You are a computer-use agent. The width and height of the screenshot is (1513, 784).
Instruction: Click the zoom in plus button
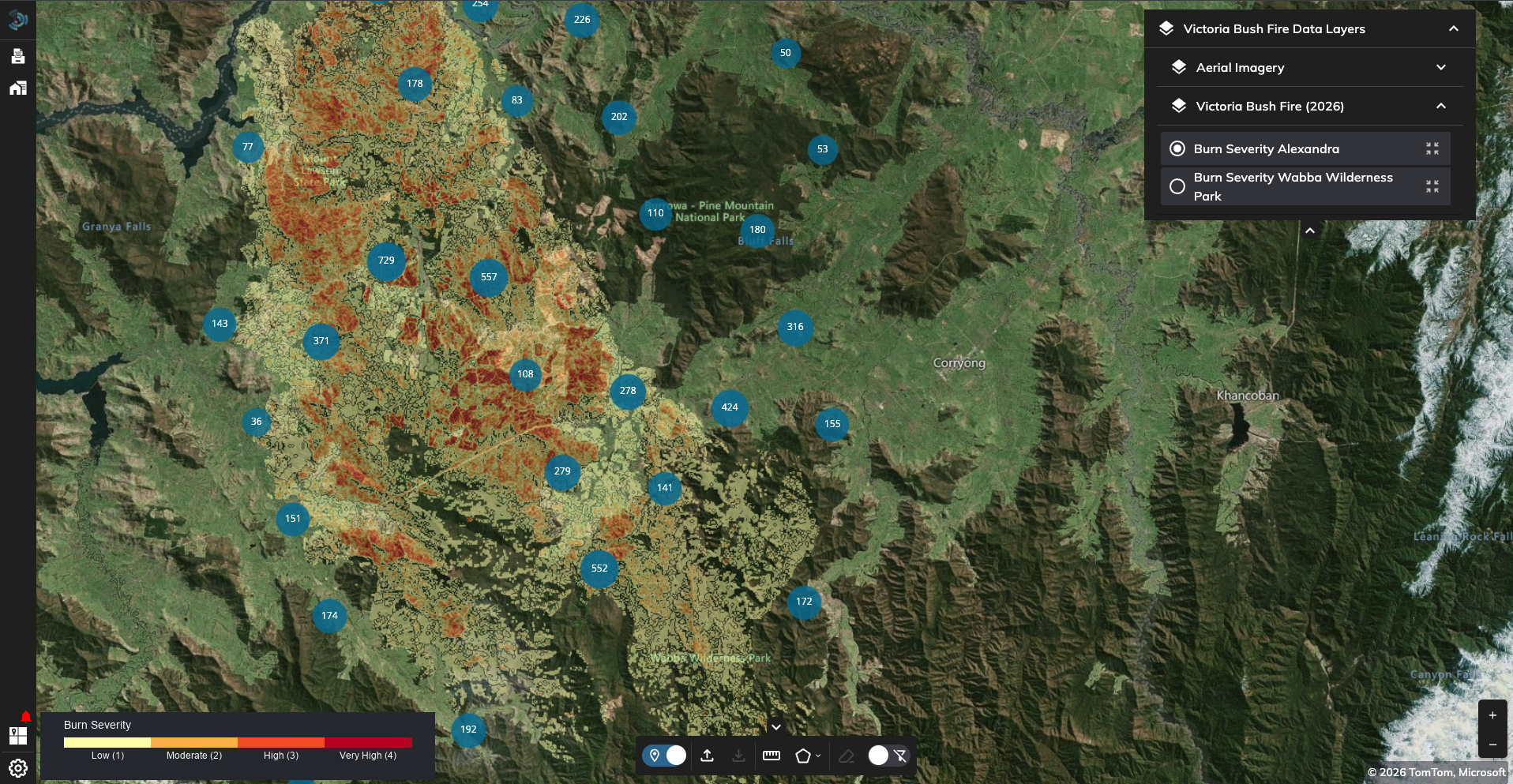coord(1492,715)
